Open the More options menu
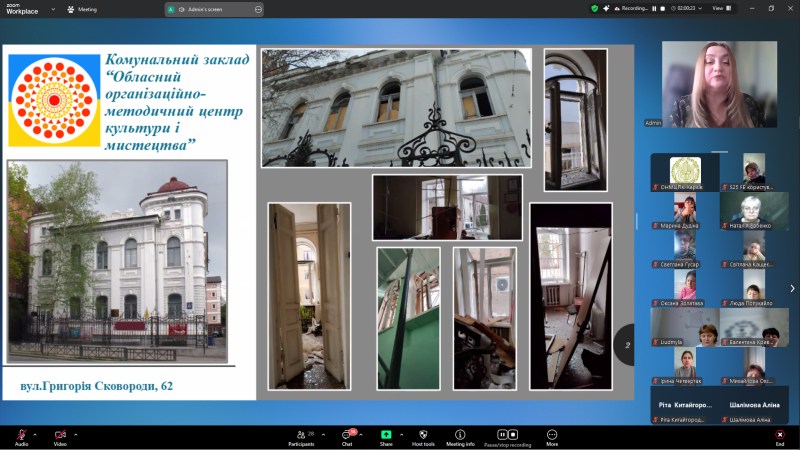This screenshot has width=800, height=450. [x=551, y=435]
